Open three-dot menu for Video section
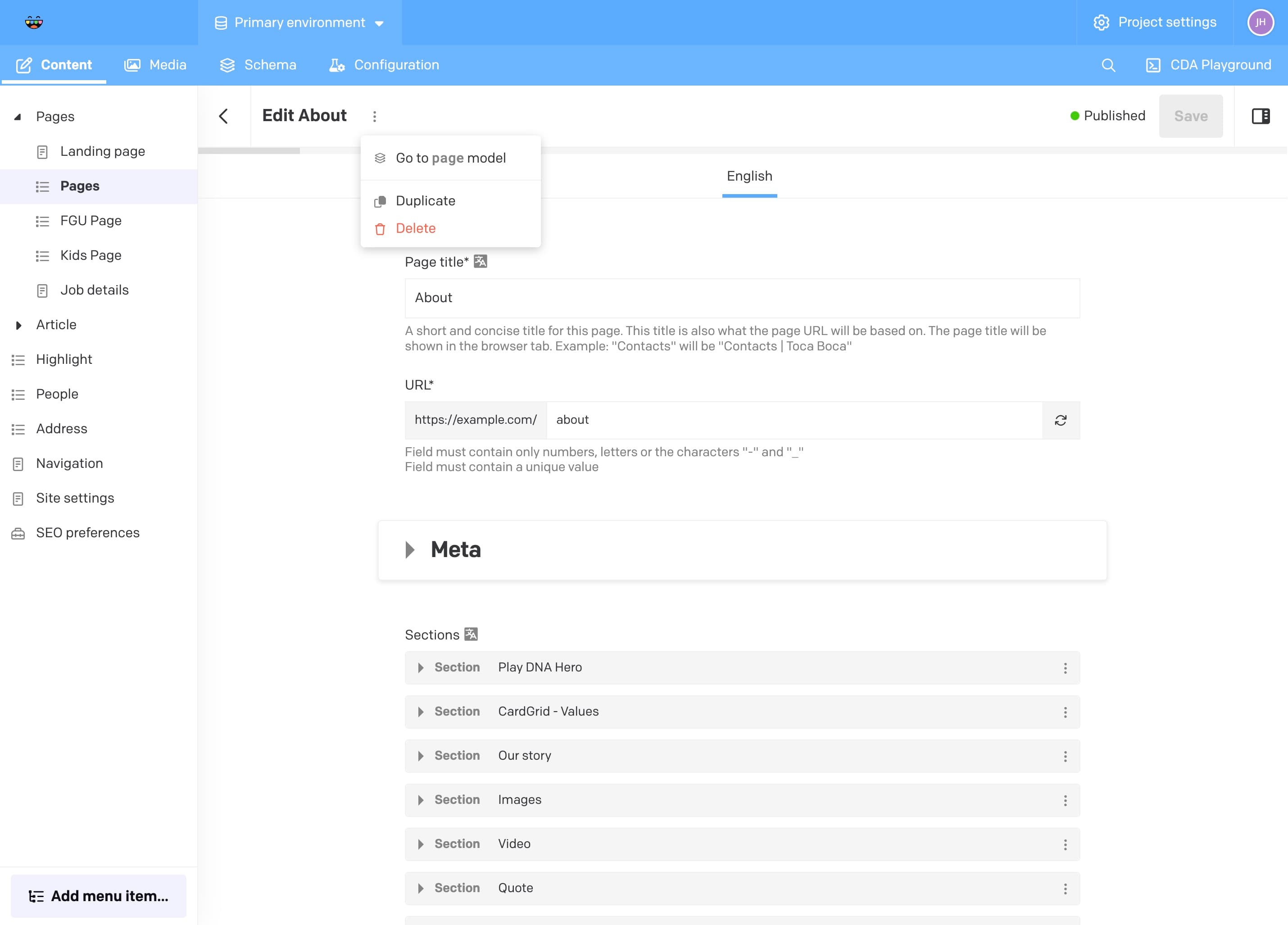 (1065, 844)
